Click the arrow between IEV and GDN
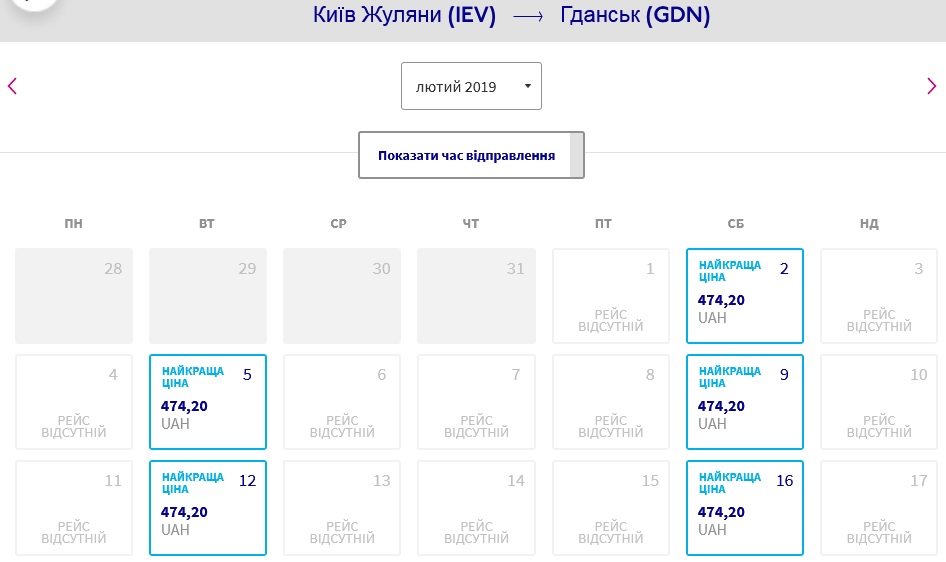The height and width of the screenshot is (562, 946). coord(528,16)
